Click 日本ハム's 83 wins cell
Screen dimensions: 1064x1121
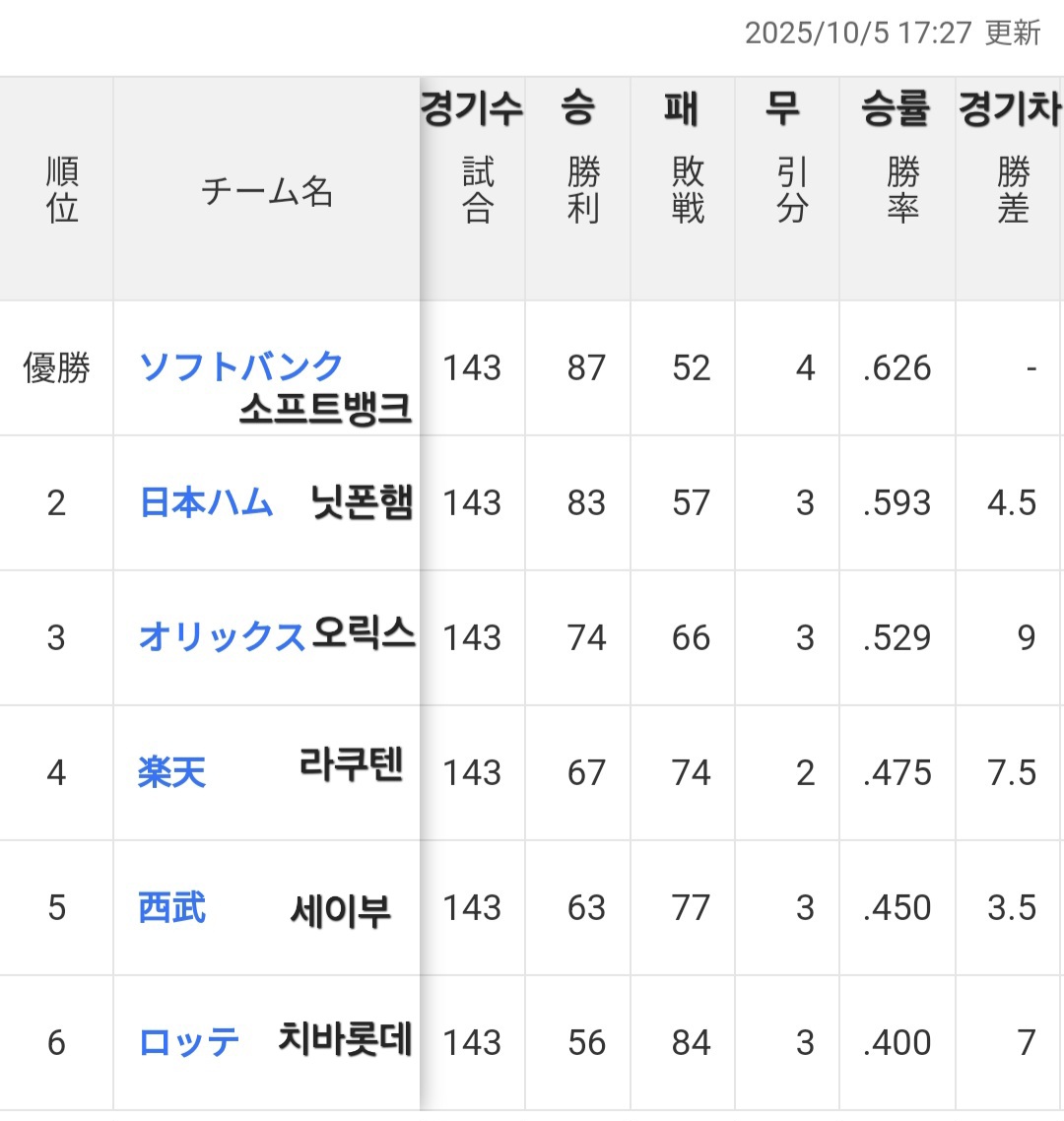click(586, 502)
